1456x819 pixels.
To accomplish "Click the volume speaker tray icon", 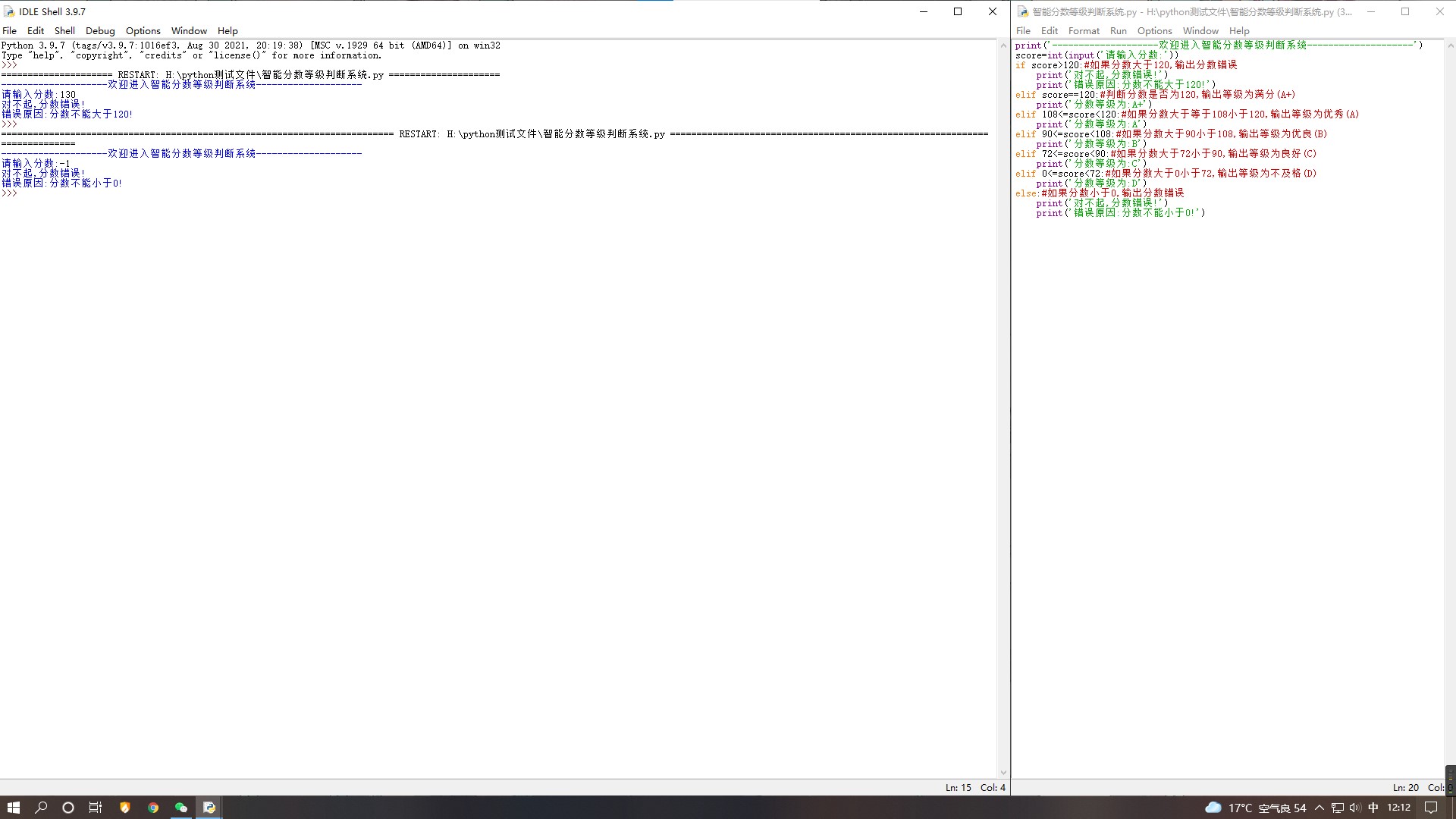I will (x=1355, y=808).
